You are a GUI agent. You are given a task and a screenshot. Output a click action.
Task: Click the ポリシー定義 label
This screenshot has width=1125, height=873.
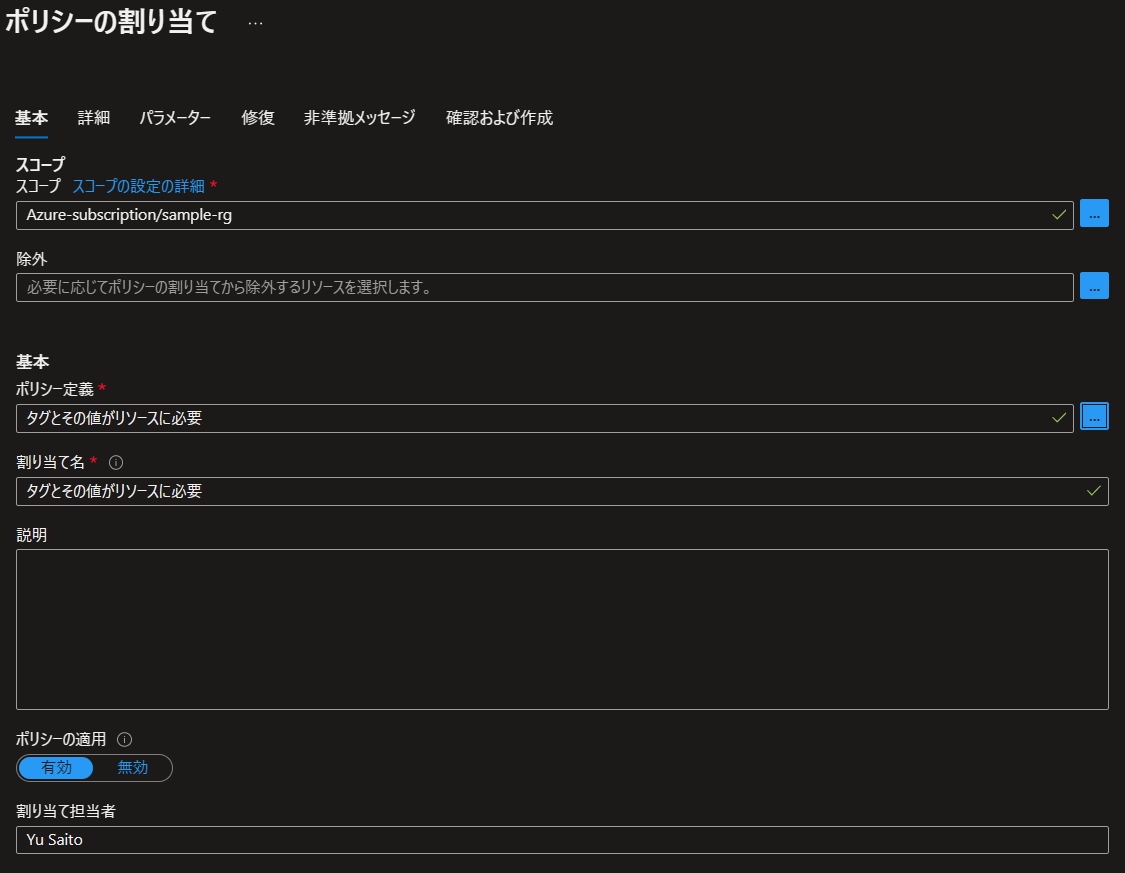tap(55, 390)
